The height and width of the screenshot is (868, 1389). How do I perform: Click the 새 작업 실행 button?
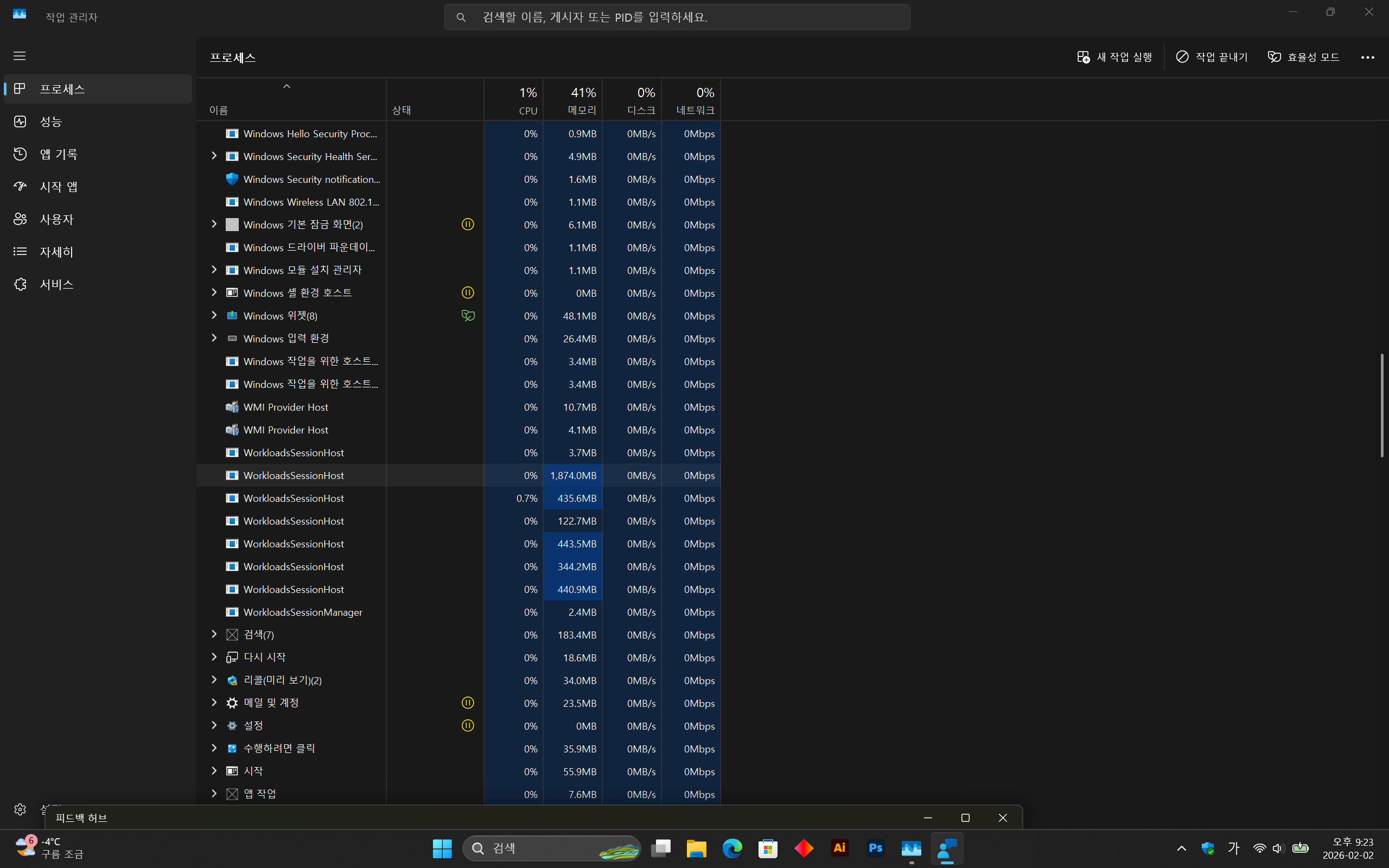pyautogui.click(x=1114, y=58)
